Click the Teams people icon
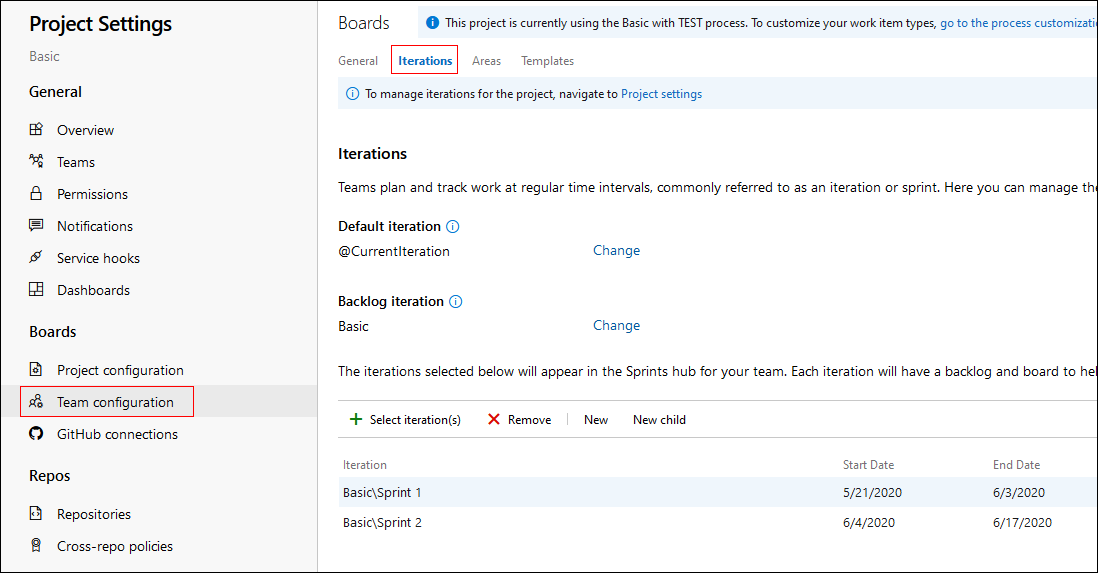 point(36,161)
